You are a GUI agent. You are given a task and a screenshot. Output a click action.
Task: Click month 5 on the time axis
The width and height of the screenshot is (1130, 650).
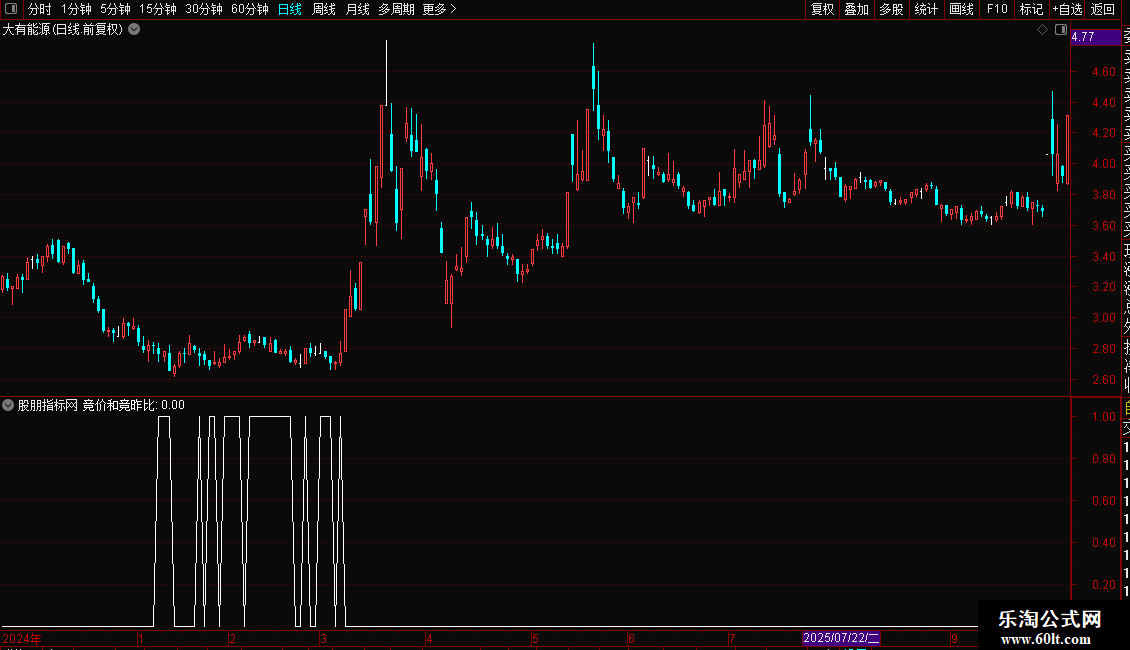pyautogui.click(x=535, y=638)
